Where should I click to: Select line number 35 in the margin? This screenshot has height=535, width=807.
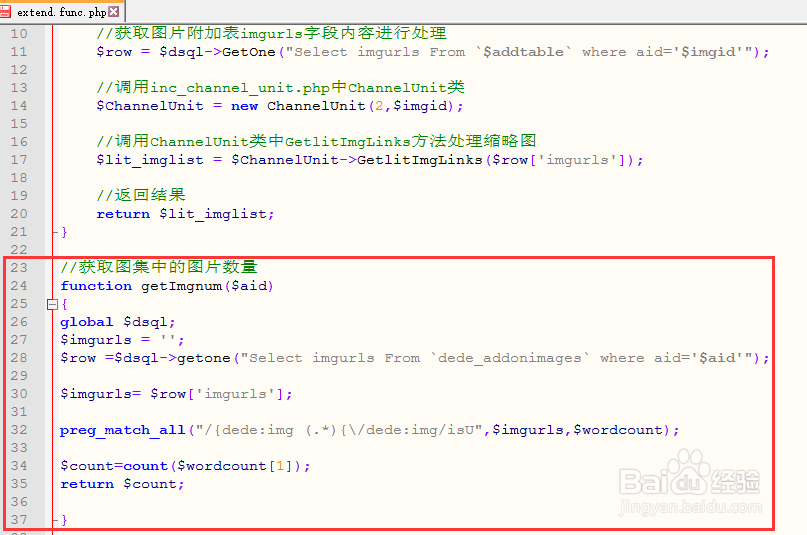(x=19, y=484)
